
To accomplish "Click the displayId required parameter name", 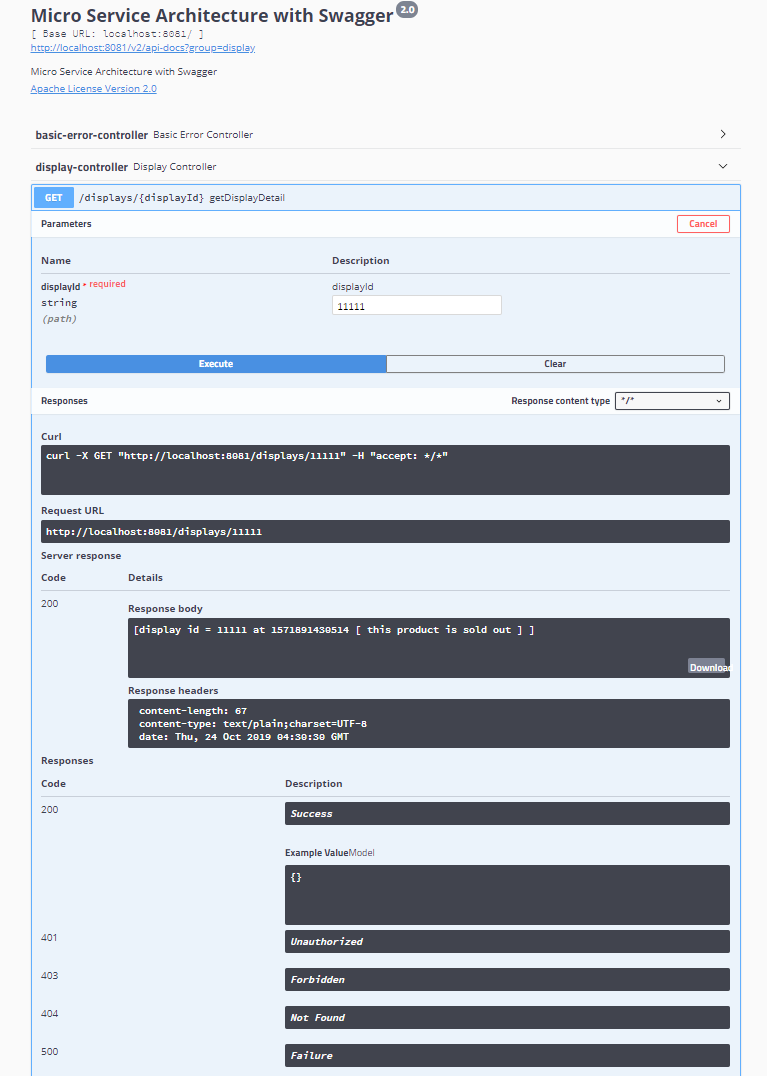I will coord(60,287).
